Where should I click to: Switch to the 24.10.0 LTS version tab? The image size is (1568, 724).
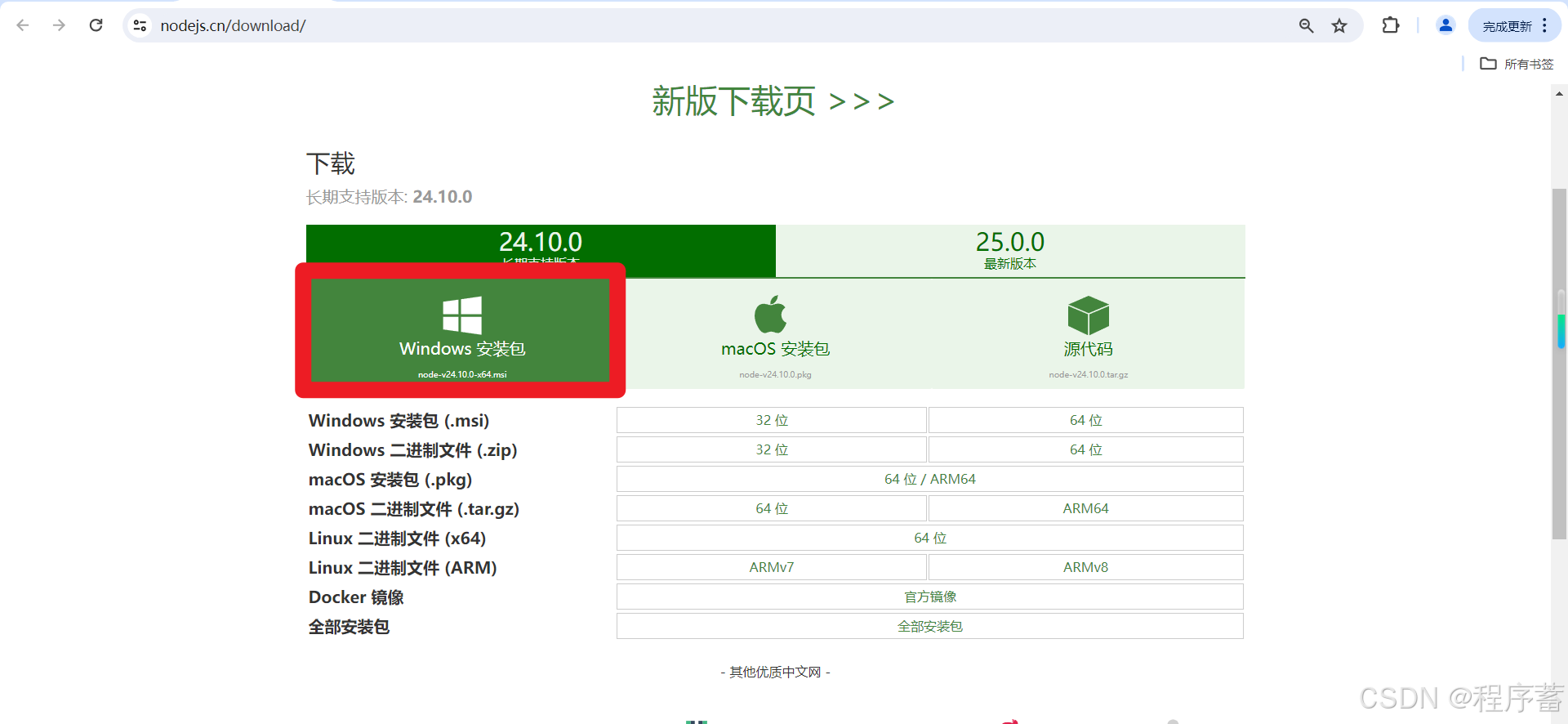541,251
